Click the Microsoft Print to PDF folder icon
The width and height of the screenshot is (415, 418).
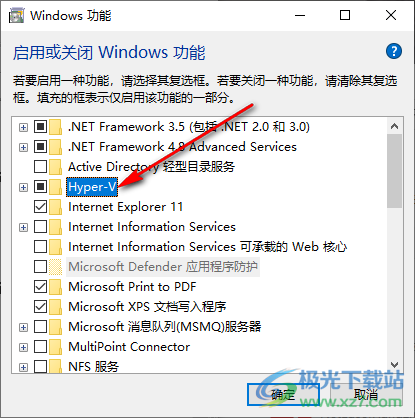pos(55,287)
